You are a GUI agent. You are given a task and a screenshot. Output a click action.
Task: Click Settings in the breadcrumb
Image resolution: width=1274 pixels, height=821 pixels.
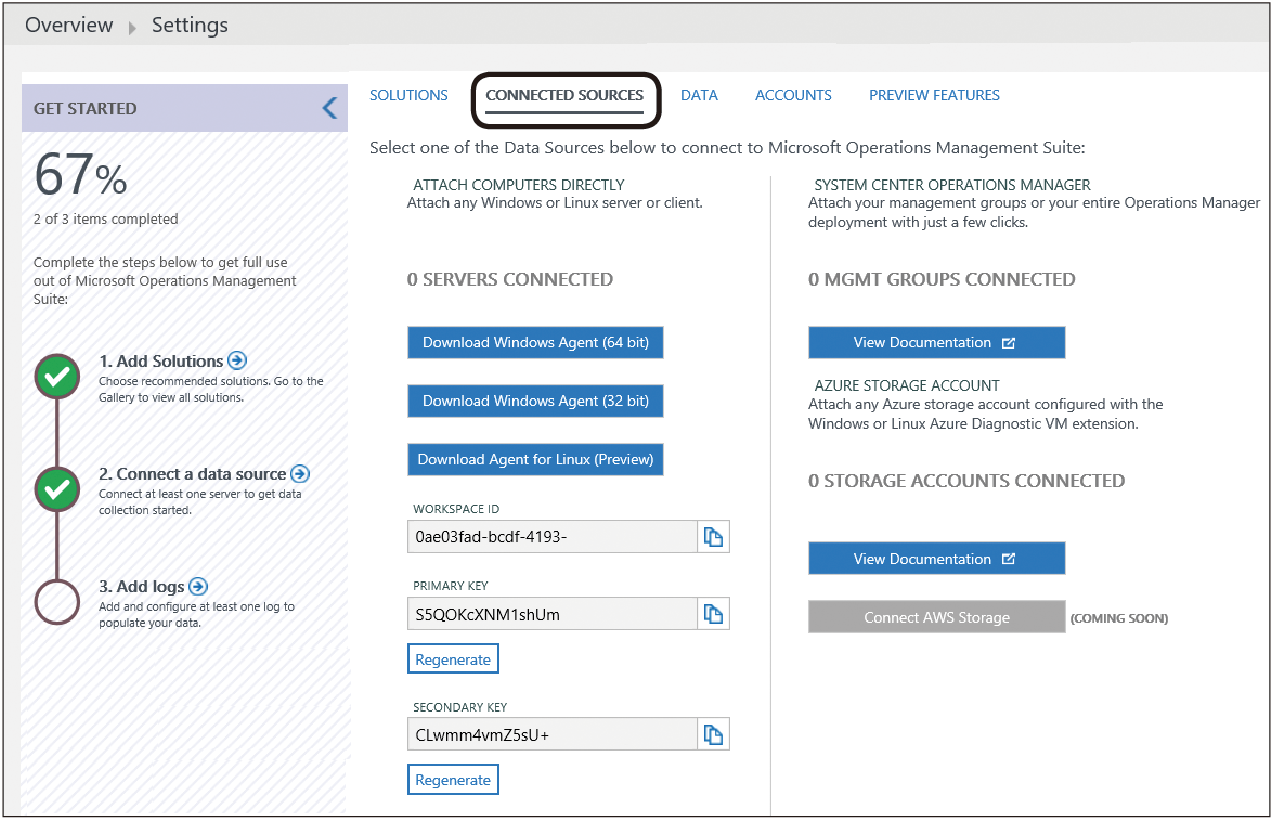tap(190, 25)
